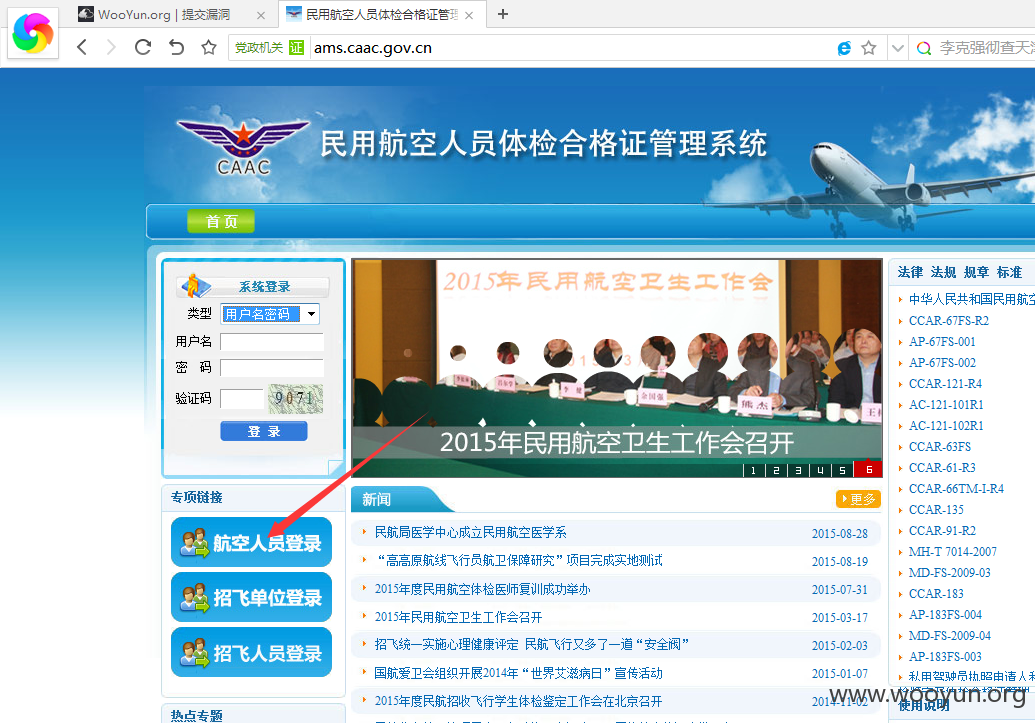The image size is (1035, 723).
Task: Open news “高高原航线飞行员航卫保障研究”项目完成实地测试
Action: (519, 561)
